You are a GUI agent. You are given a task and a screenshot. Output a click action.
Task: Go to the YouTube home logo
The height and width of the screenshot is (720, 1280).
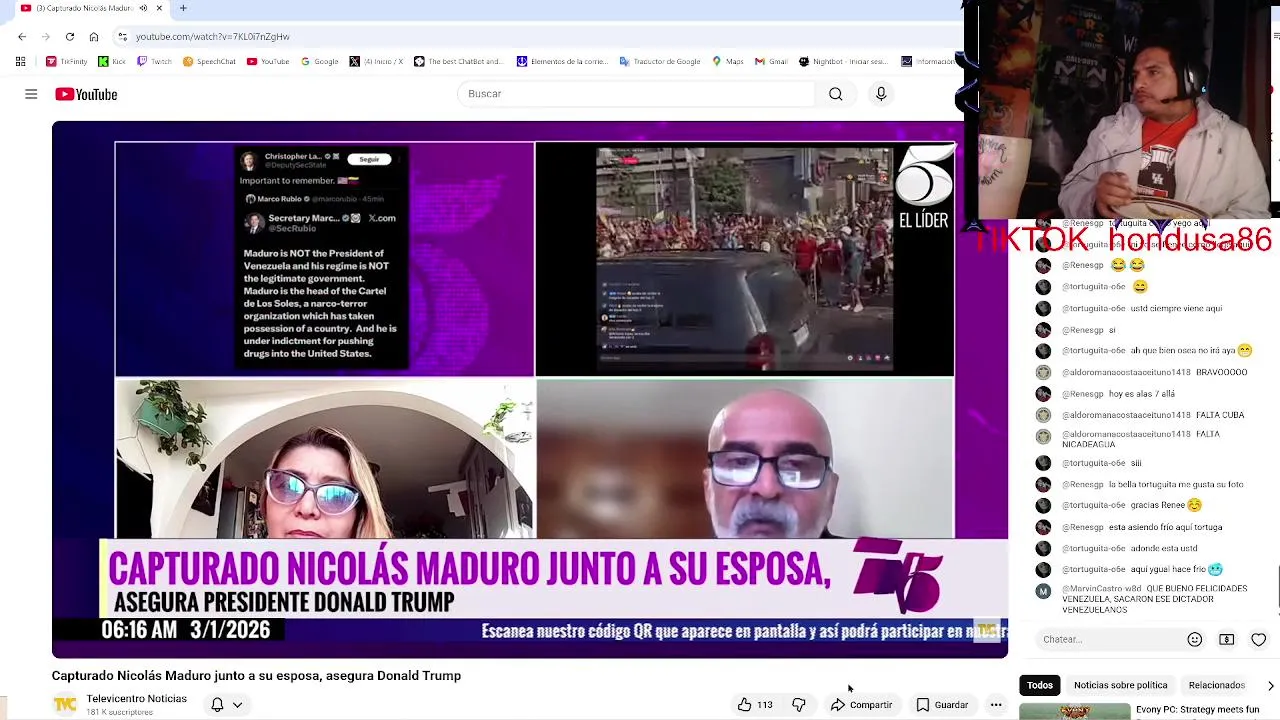pyautogui.click(x=86, y=94)
